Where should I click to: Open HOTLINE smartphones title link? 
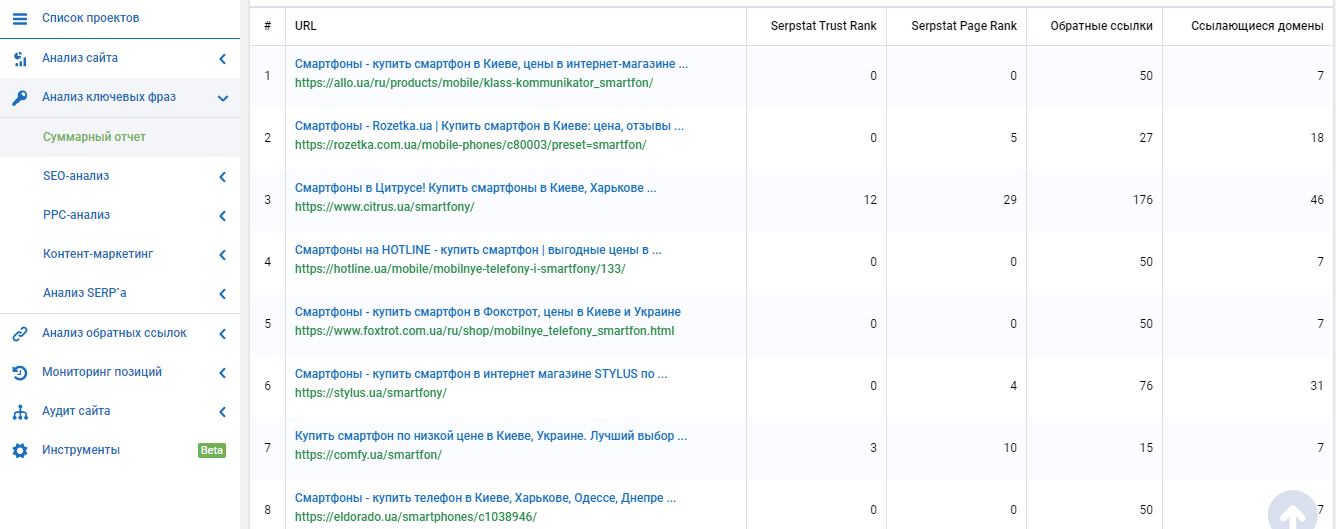point(478,250)
